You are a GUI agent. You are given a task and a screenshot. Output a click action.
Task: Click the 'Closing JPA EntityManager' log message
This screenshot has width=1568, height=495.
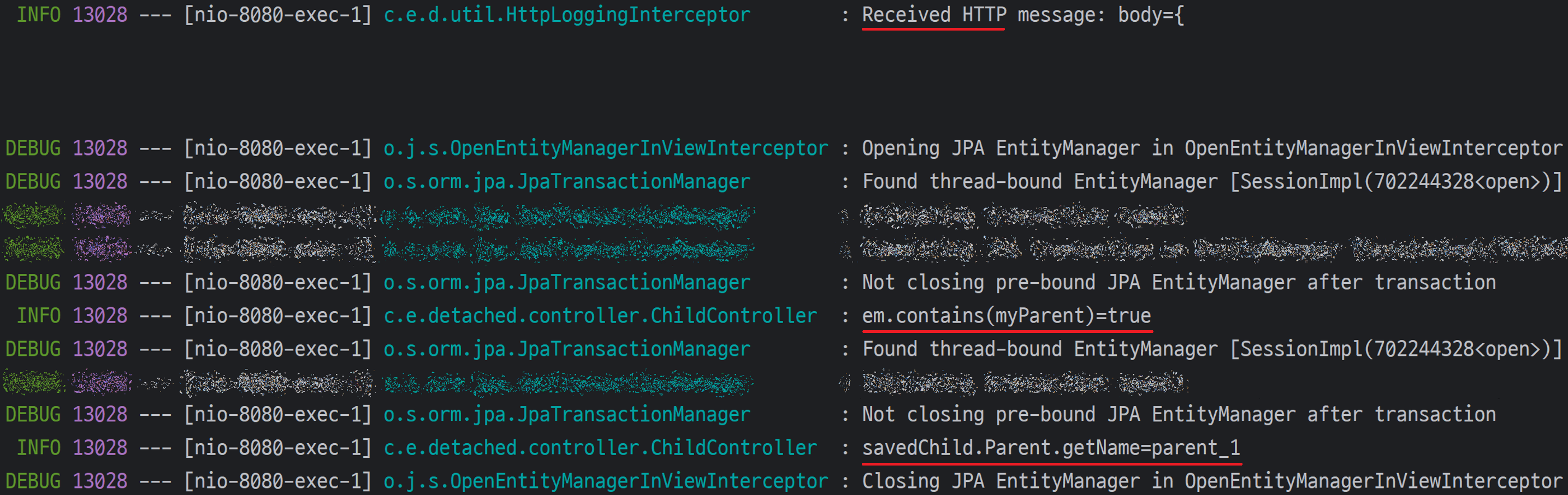pos(1211,481)
